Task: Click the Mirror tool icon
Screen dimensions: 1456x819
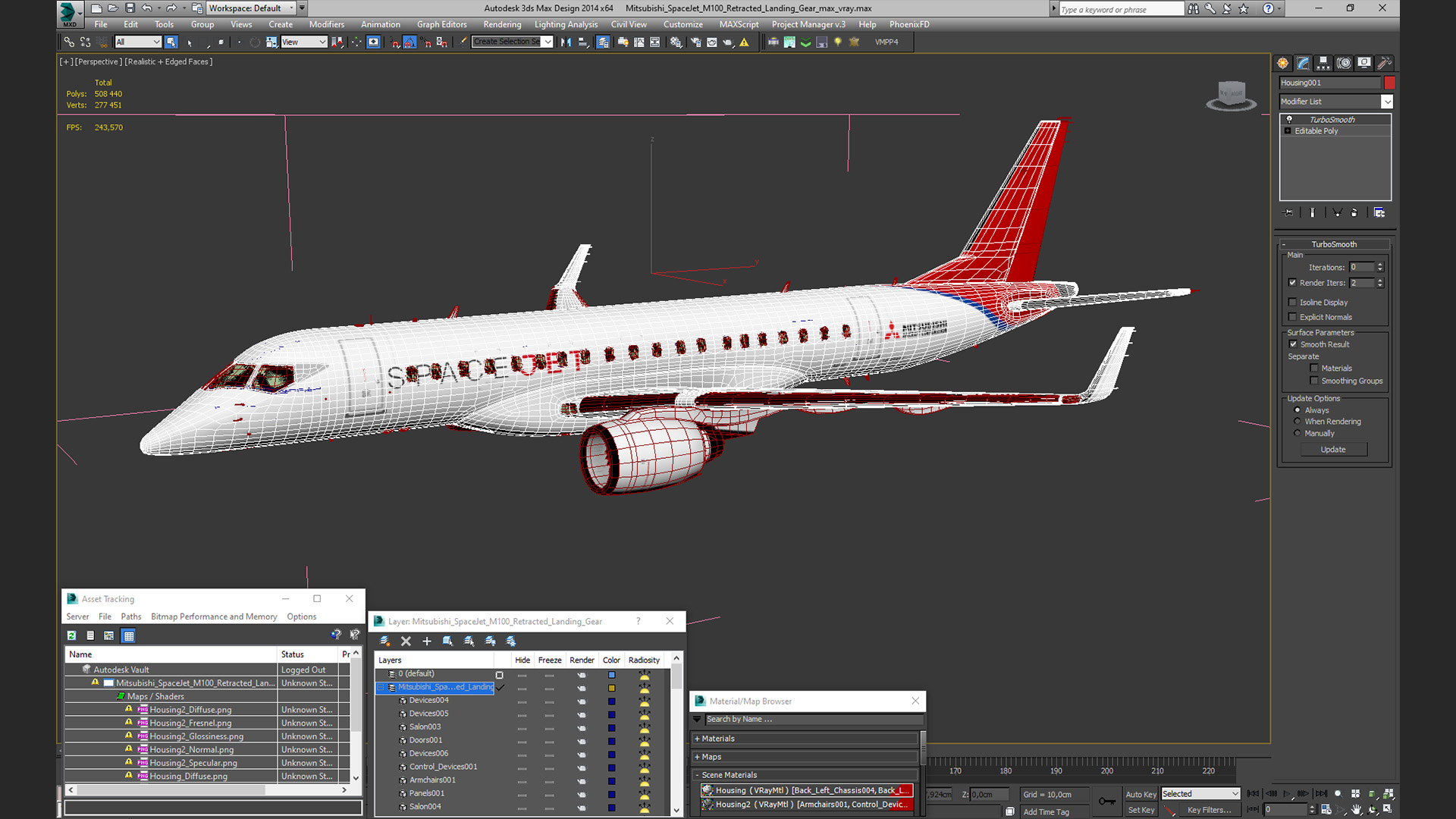Action: tap(566, 42)
